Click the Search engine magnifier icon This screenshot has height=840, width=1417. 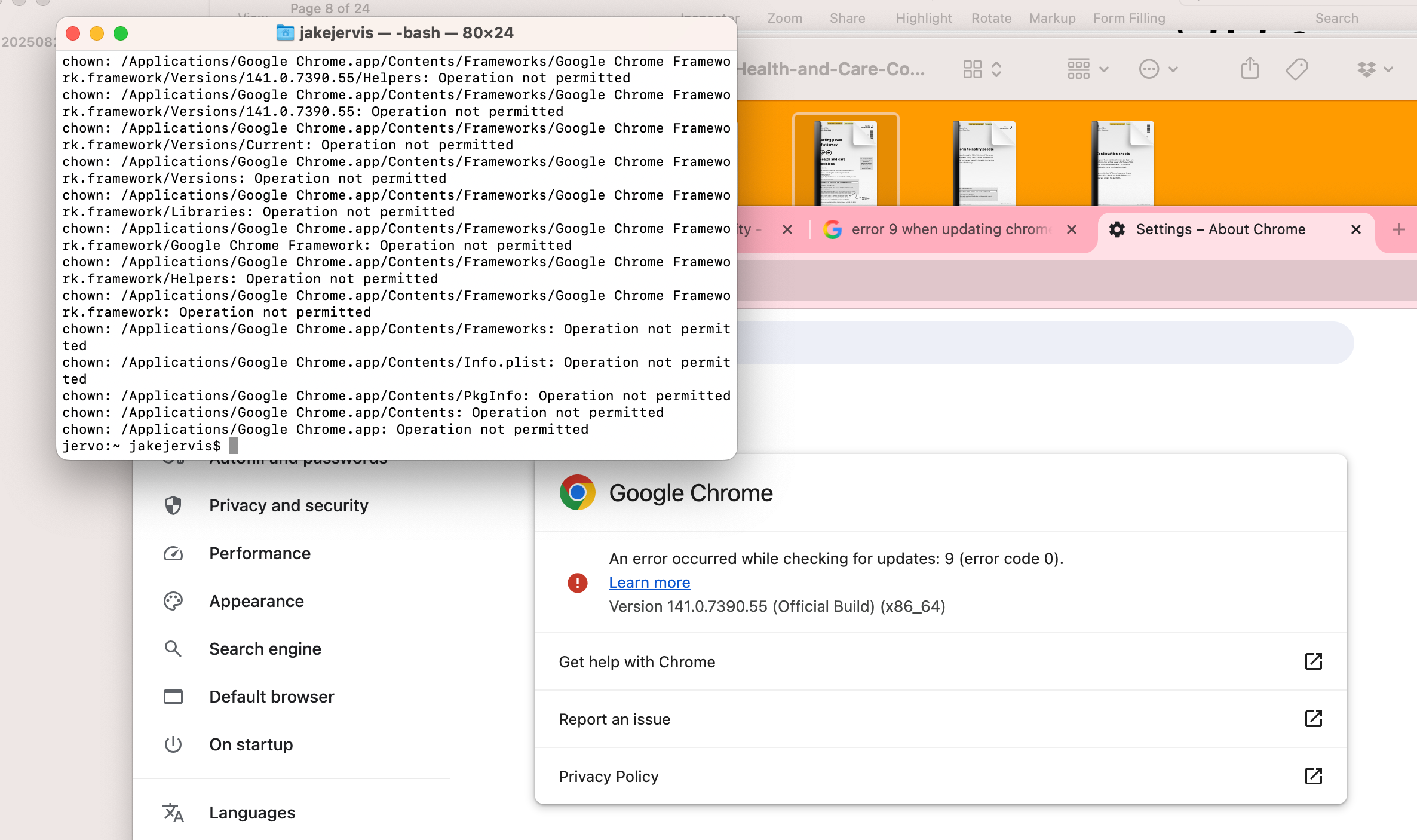point(173,649)
